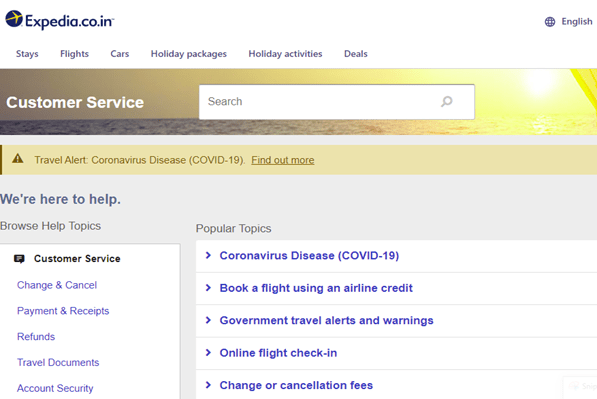
Task: Open Holiday activities menu item
Action: (x=285, y=54)
